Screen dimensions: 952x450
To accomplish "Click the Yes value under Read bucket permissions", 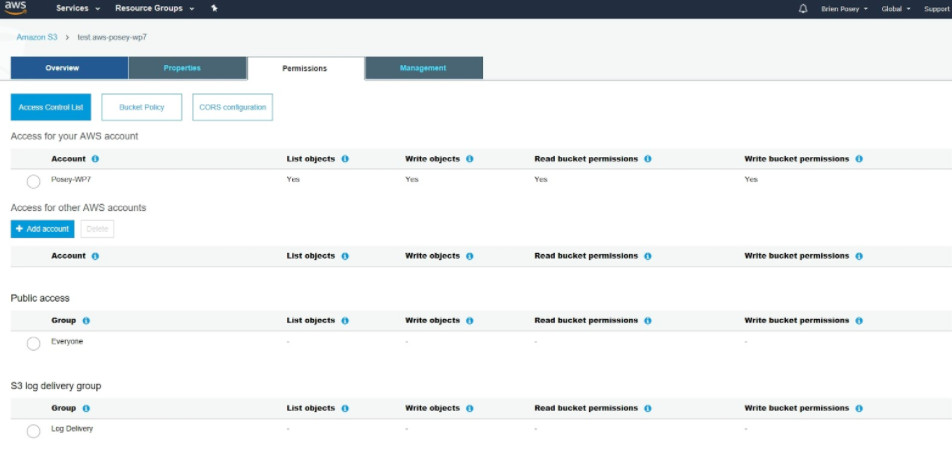I will [x=541, y=180].
